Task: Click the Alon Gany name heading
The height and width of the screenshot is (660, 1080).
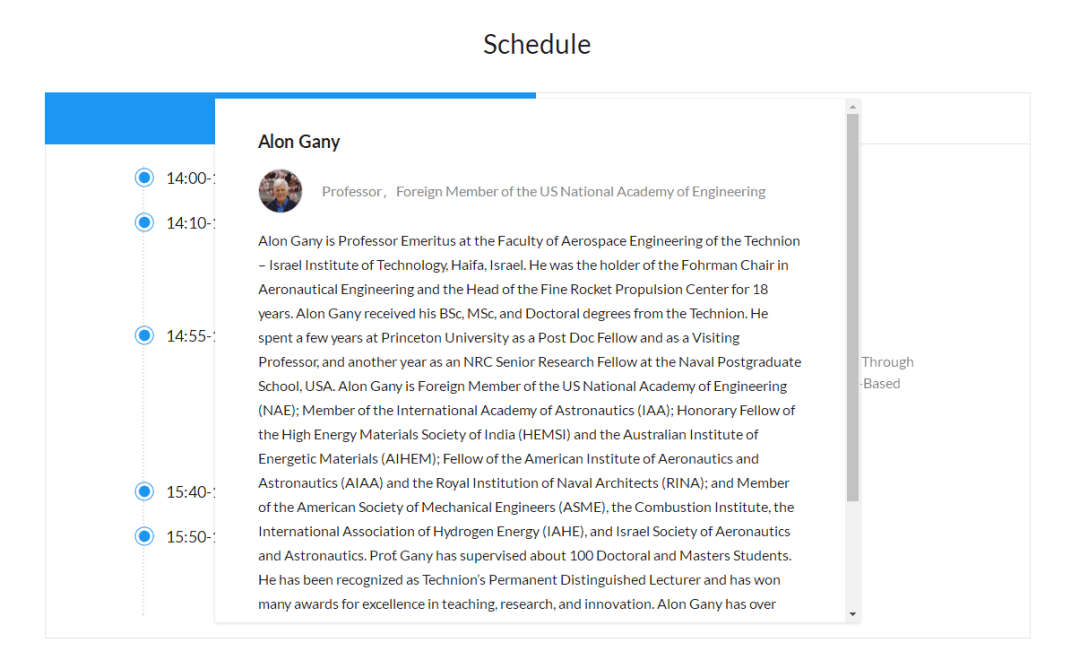Action: [x=299, y=141]
